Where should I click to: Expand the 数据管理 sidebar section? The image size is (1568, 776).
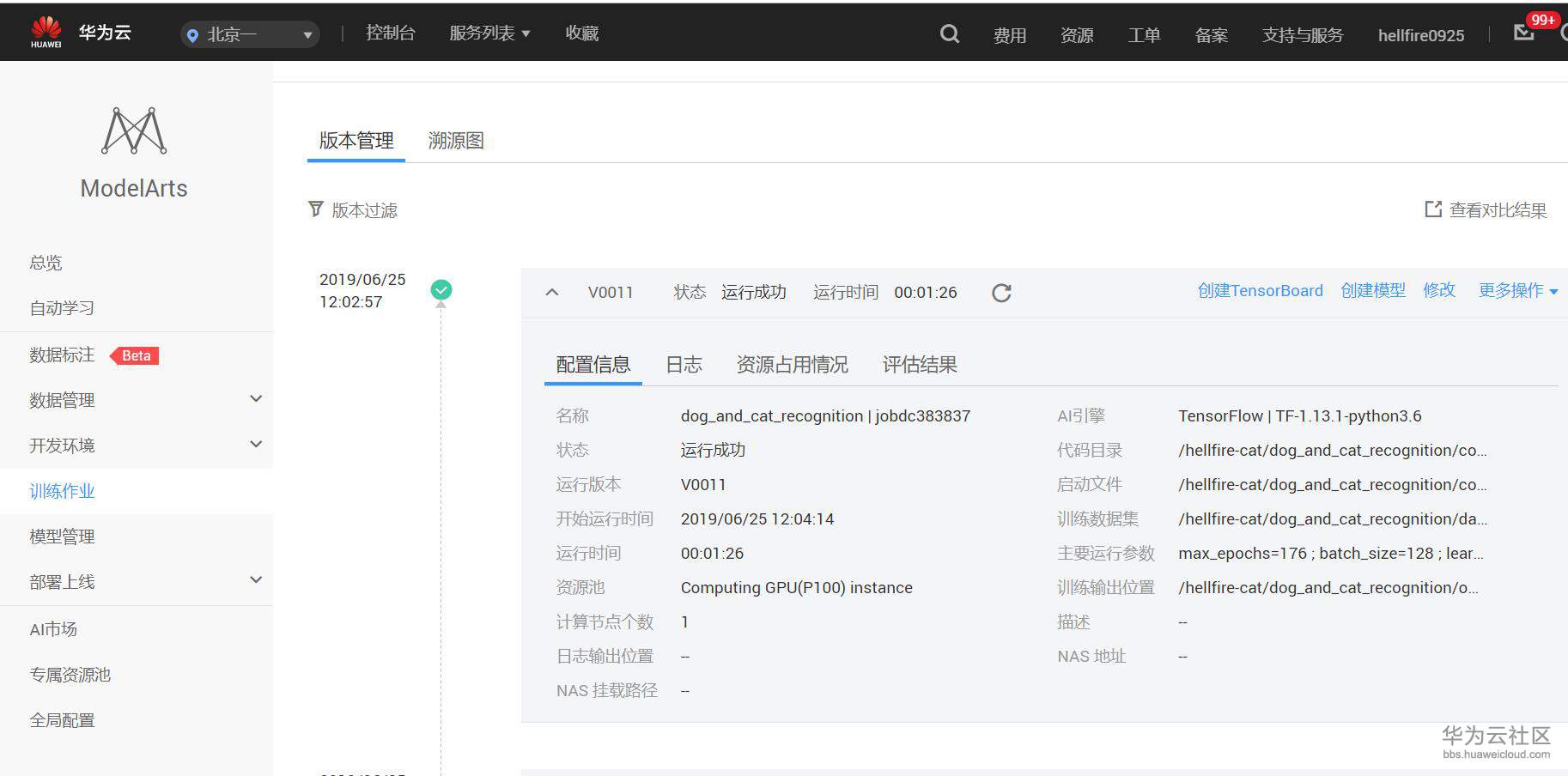256,398
